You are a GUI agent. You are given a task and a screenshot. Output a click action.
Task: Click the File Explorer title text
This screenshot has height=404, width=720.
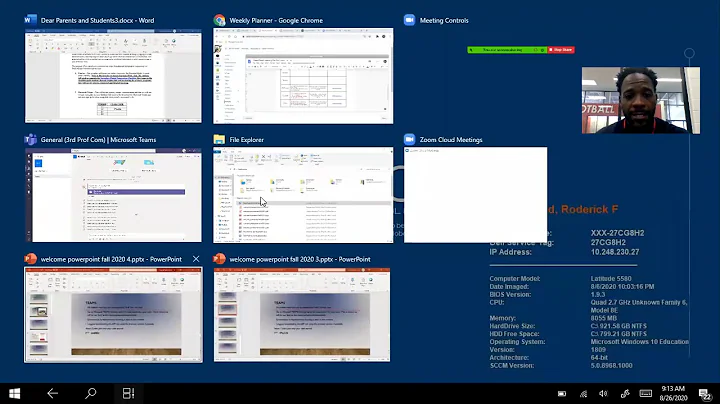(247, 140)
